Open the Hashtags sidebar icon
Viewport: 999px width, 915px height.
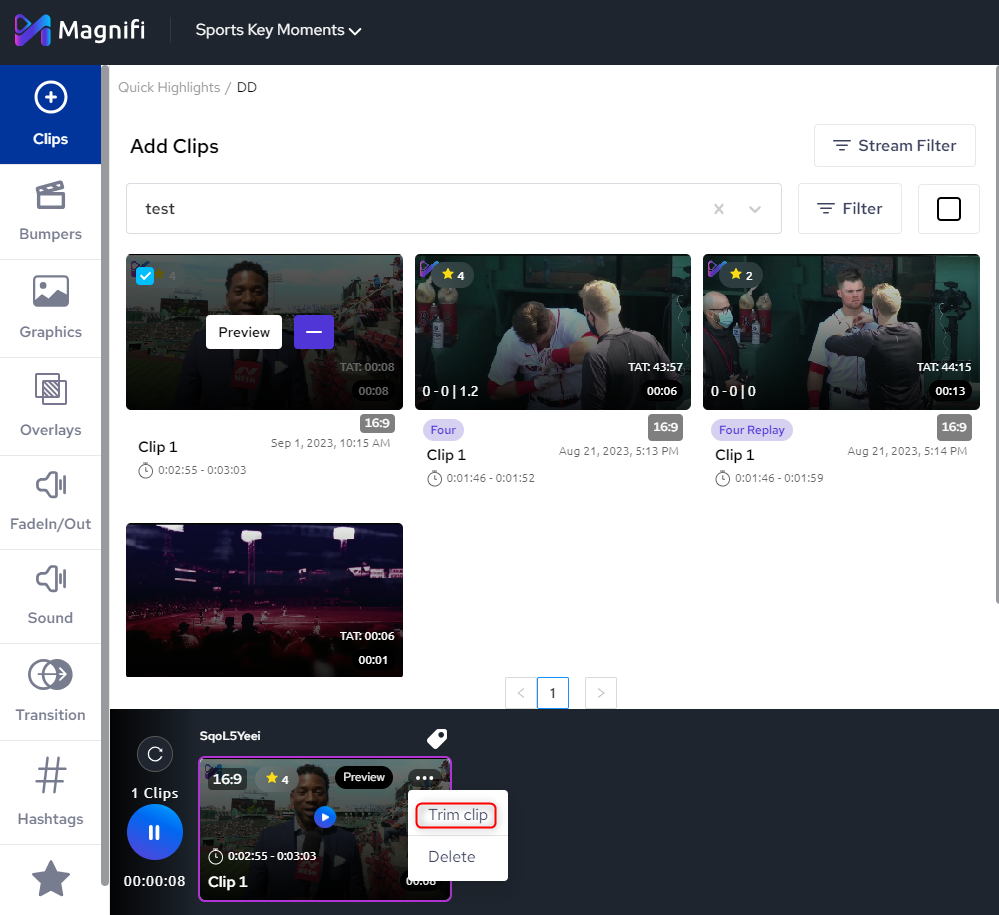click(50, 790)
